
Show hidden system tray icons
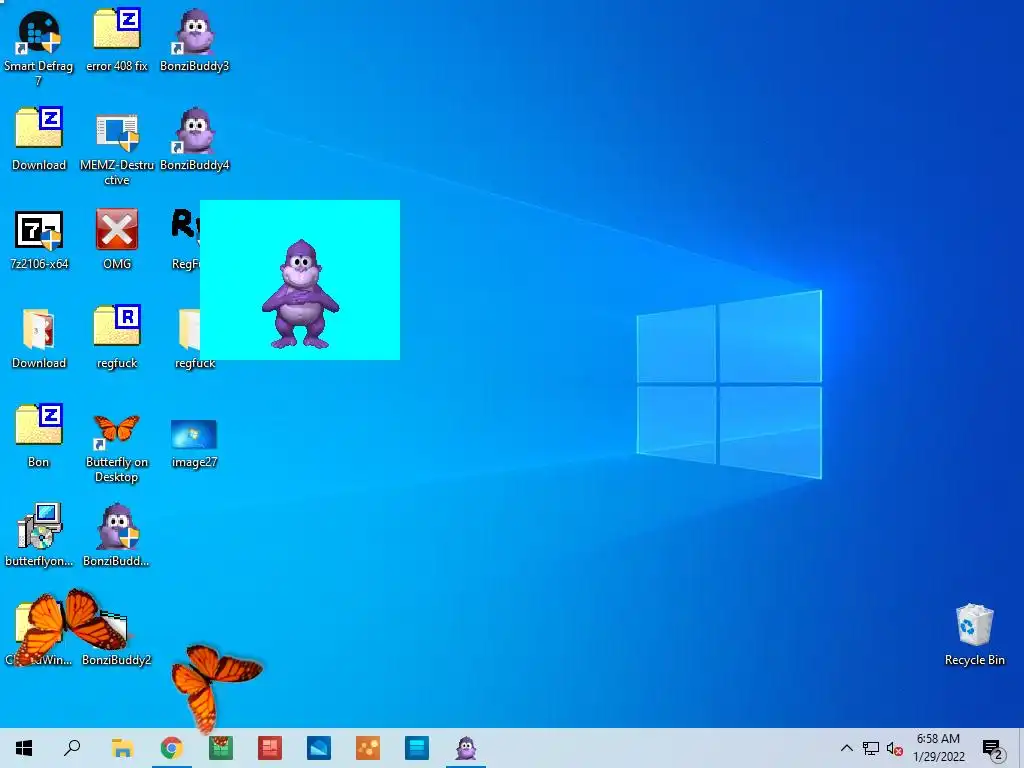point(846,748)
